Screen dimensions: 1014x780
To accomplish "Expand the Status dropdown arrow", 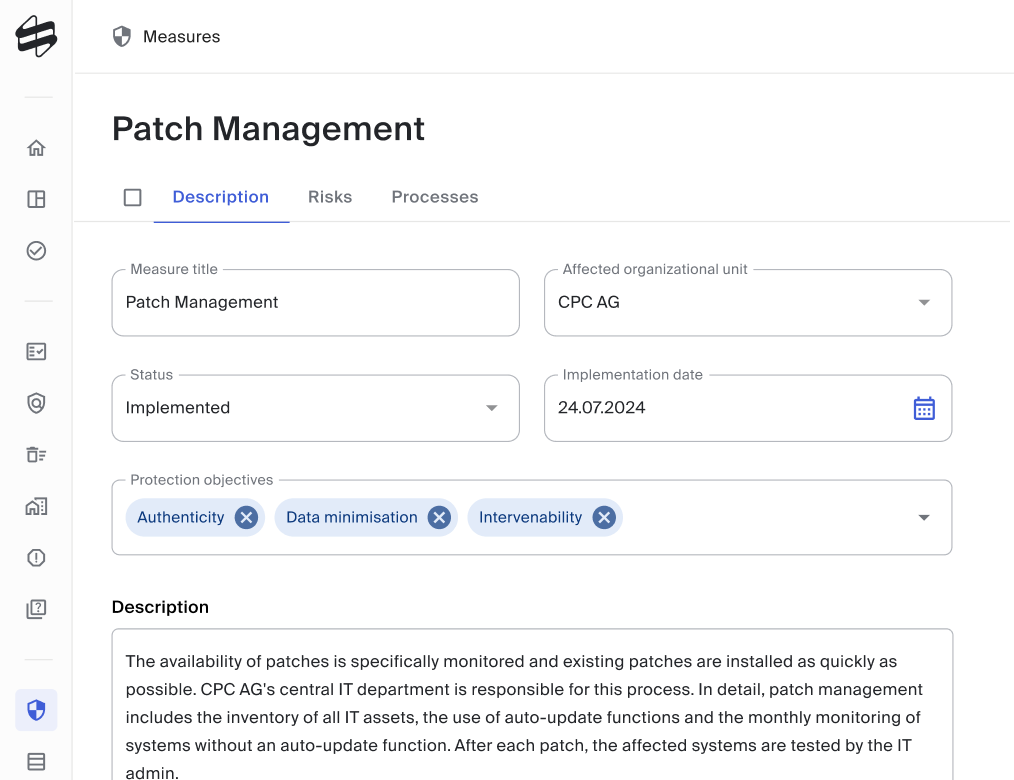I will [491, 408].
